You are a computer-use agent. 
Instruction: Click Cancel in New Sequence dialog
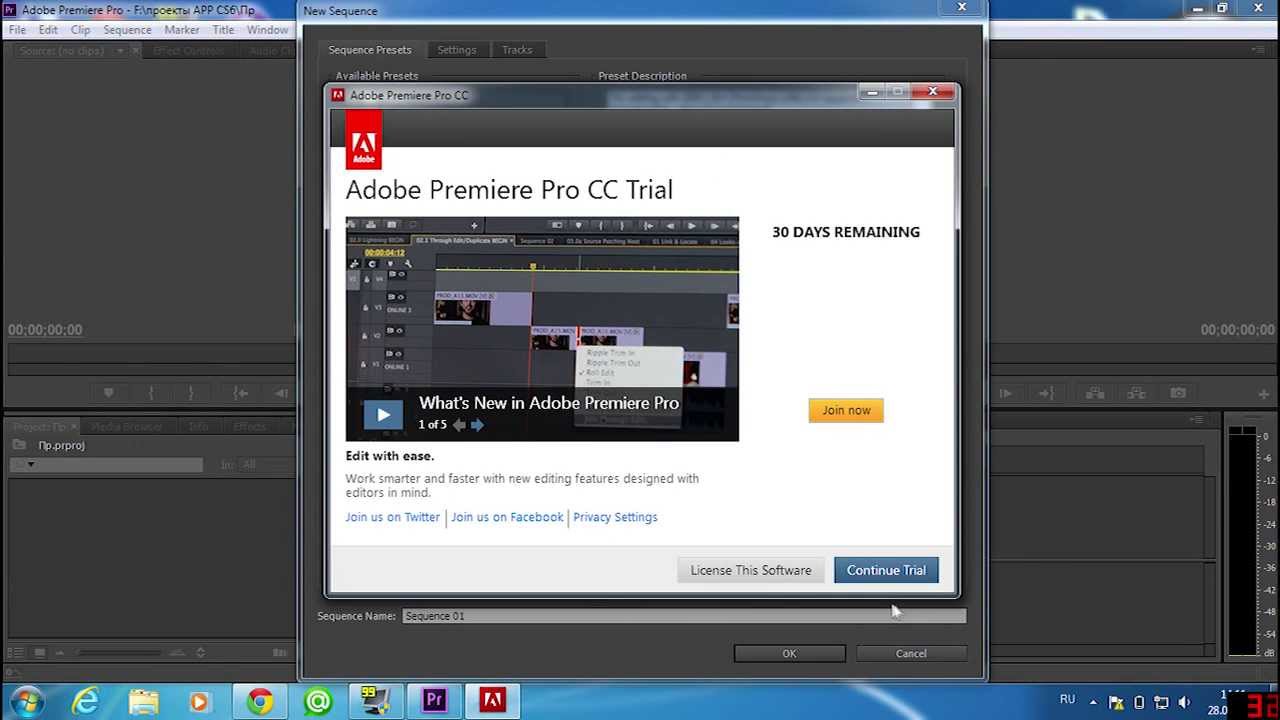[x=911, y=653]
